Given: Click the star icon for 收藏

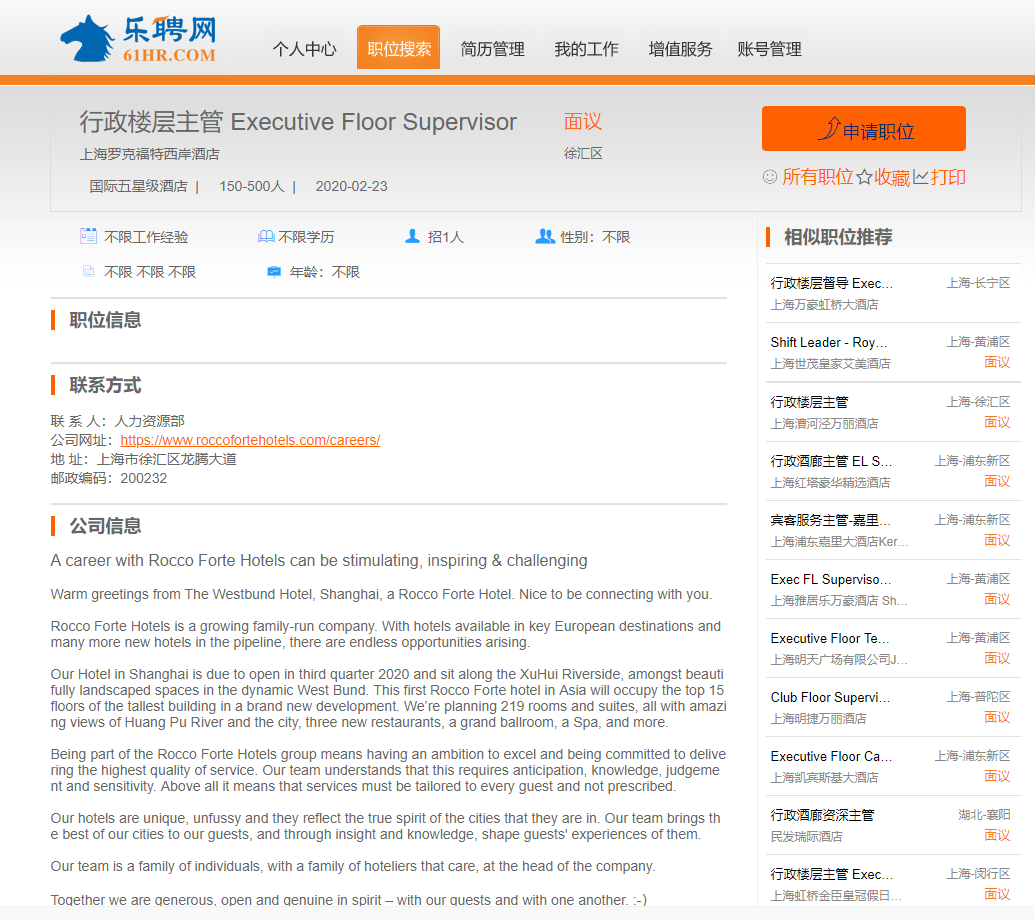Looking at the screenshot, I should (x=864, y=177).
